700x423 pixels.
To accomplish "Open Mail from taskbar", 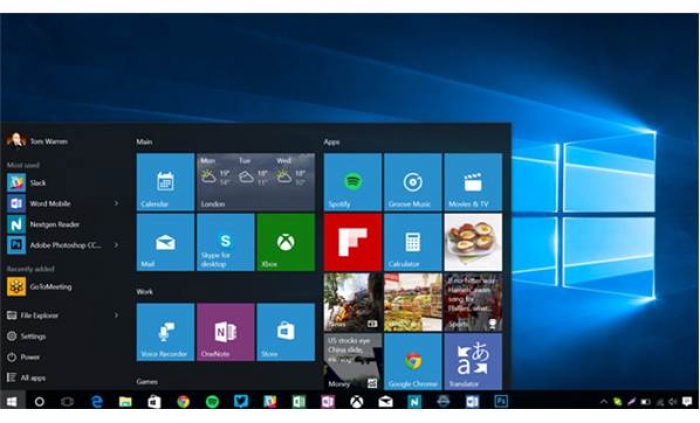I will (x=385, y=402).
